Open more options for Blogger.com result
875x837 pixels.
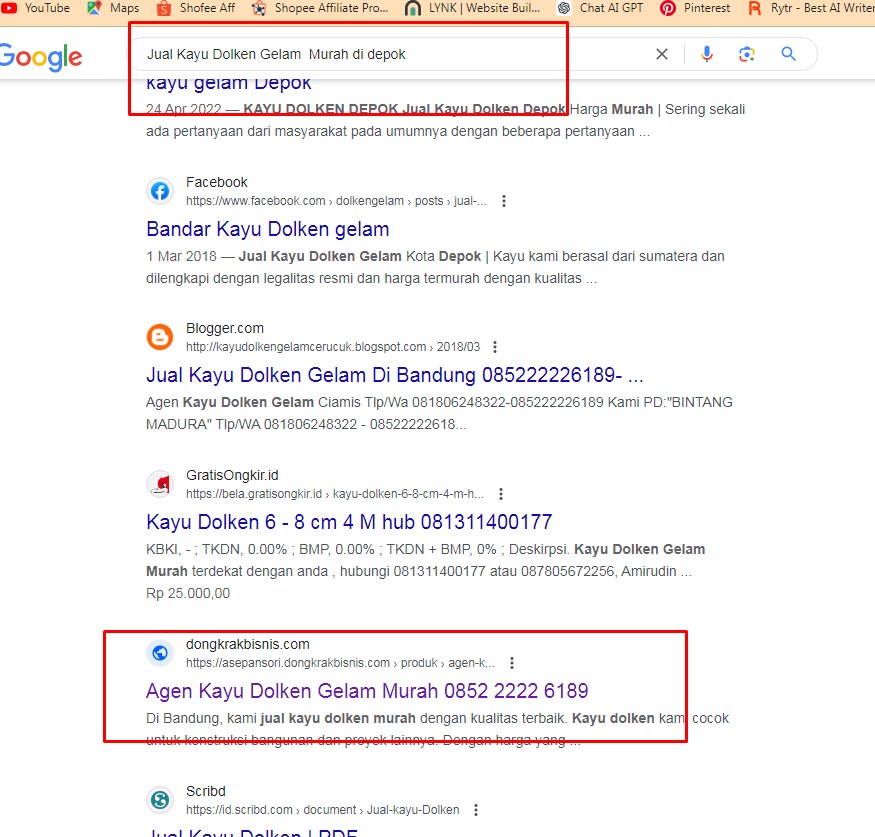[495, 347]
